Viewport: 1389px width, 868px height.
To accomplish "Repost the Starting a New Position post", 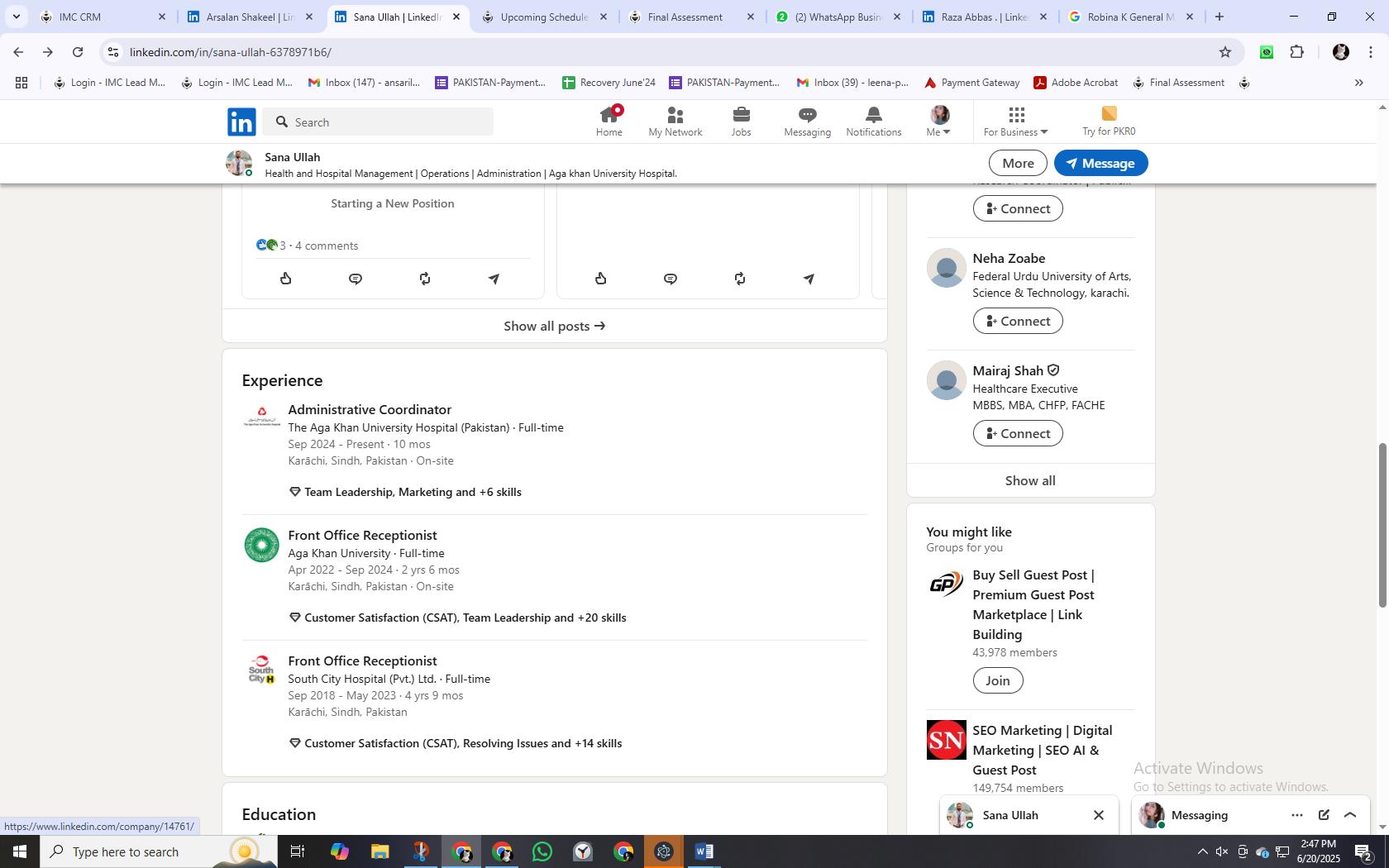I will [x=425, y=279].
